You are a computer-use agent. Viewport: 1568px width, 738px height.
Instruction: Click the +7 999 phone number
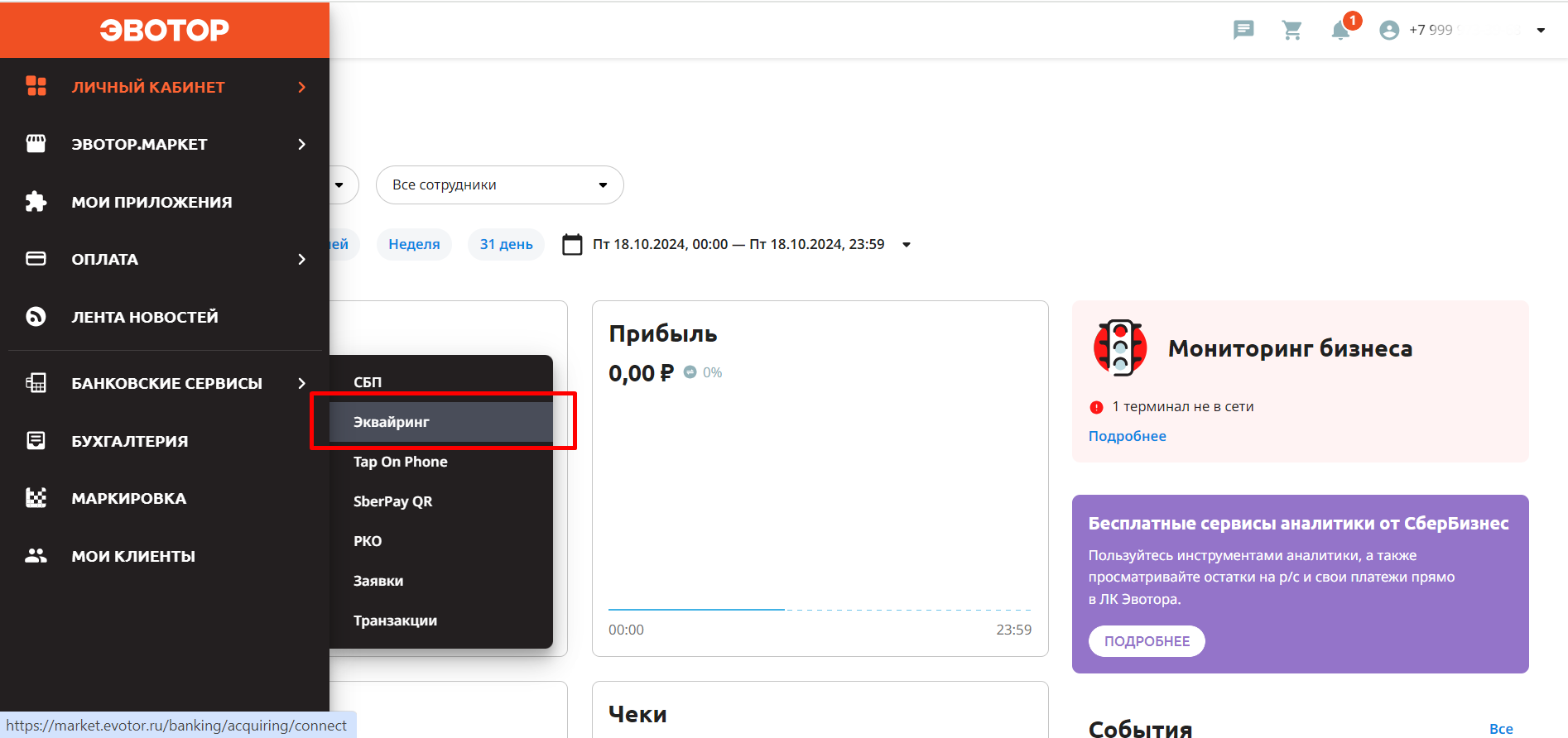[x=1431, y=30]
